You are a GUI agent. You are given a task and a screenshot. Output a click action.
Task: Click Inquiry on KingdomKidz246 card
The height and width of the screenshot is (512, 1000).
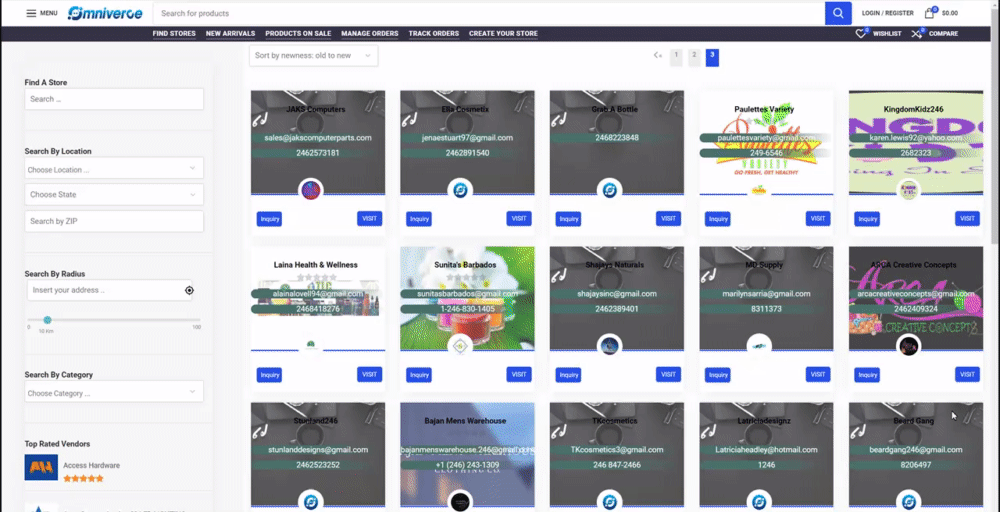tap(867, 219)
